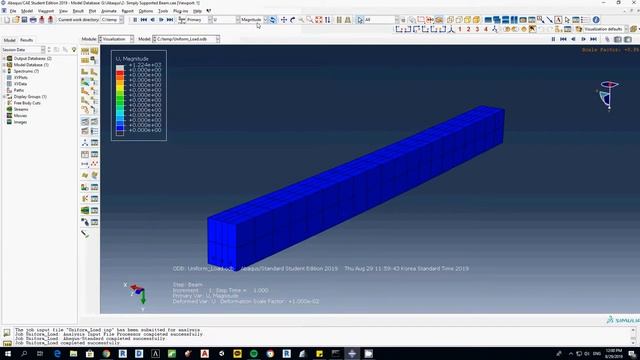This screenshot has width=640, height=360.
Task: Expand the Output Databases tree node
Action: 4,58
